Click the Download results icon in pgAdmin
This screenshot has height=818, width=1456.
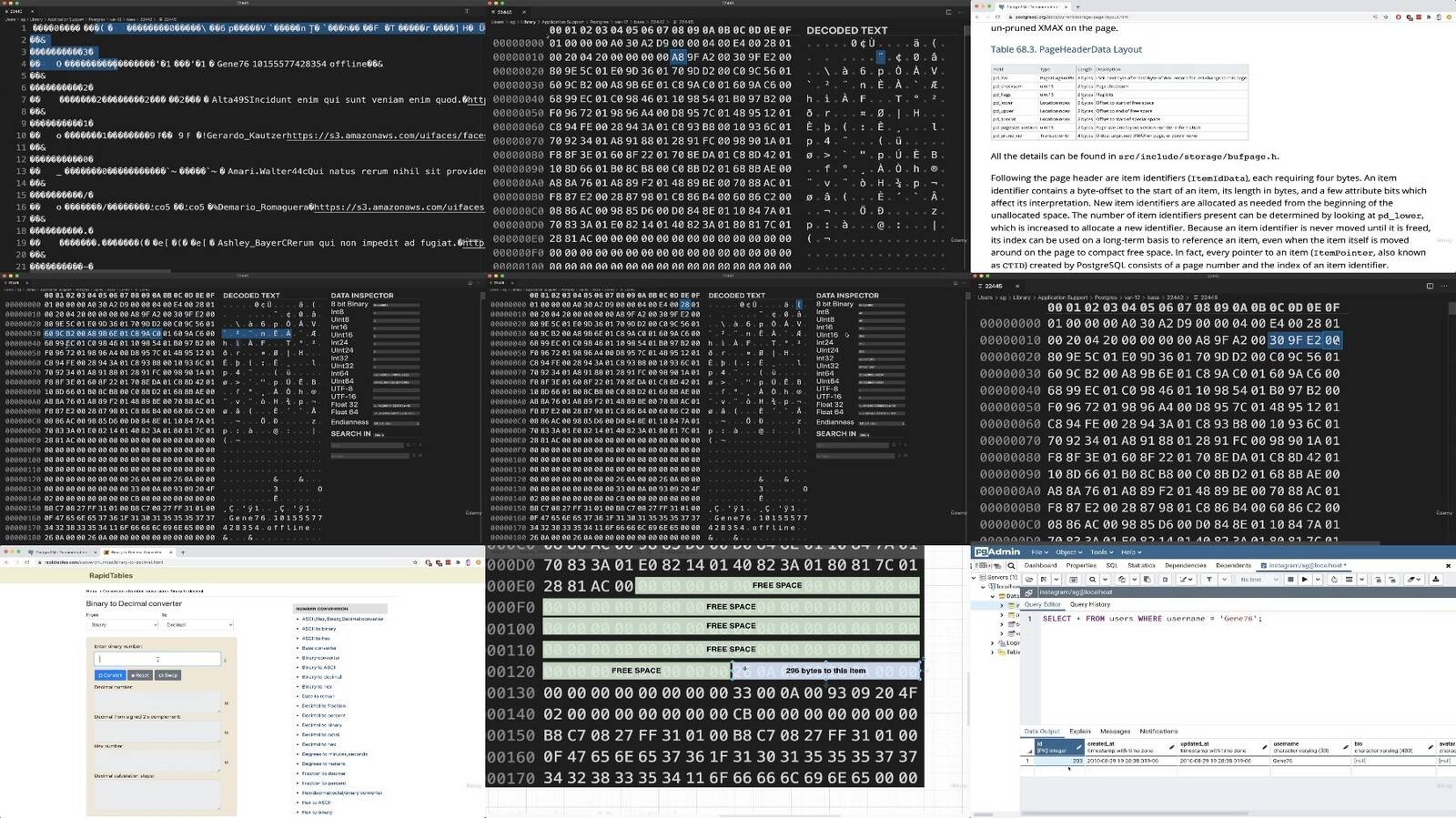click(1436, 579)
